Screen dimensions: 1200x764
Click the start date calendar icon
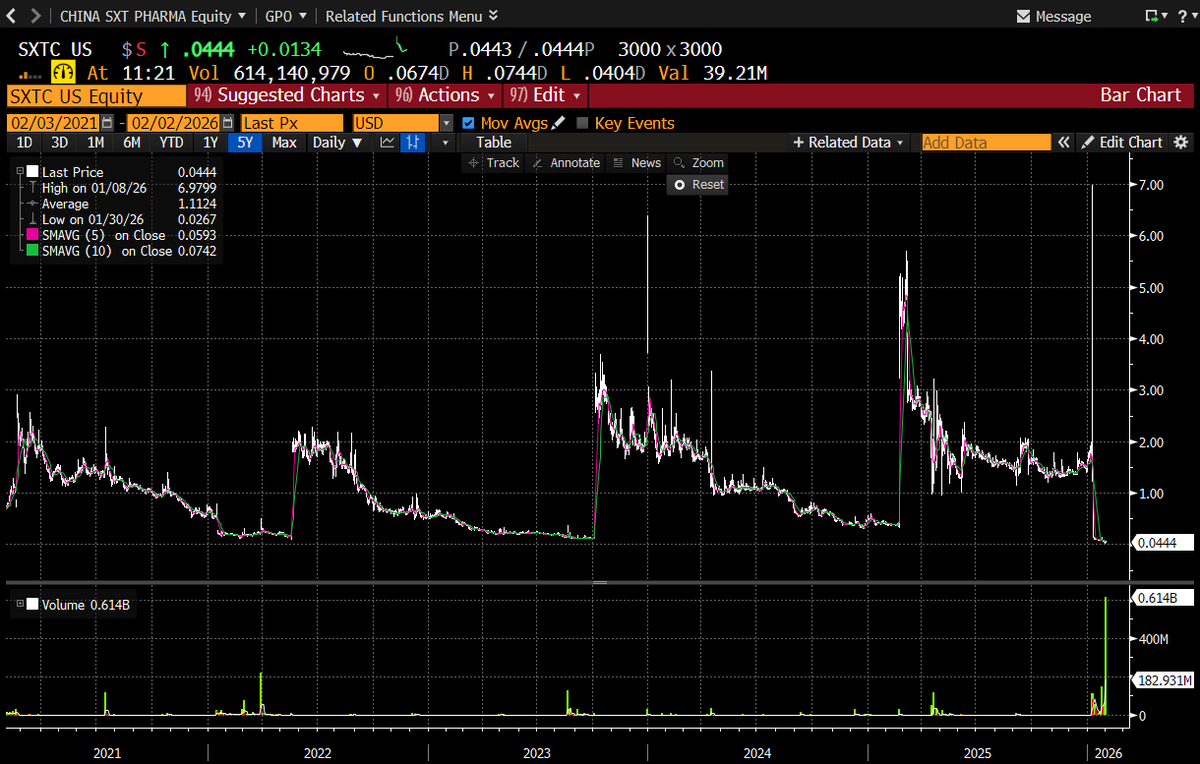(x=109, y=123)
